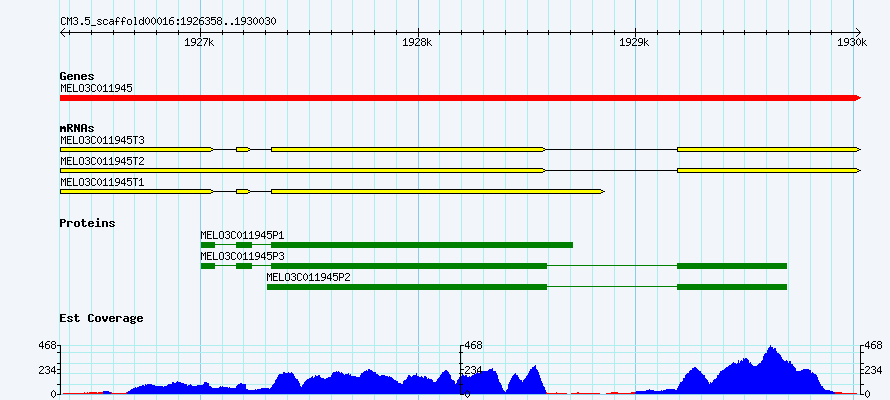890x400 pixels.
Task: Click the MELO3C011945 gene name label
Action: pyautogui.click(x=96, y=88)
